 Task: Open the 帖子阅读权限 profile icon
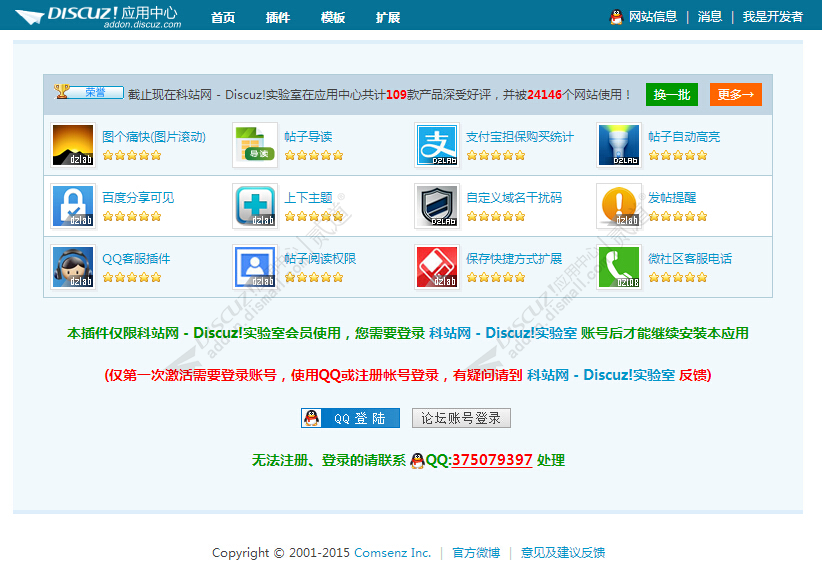(255, 267)
